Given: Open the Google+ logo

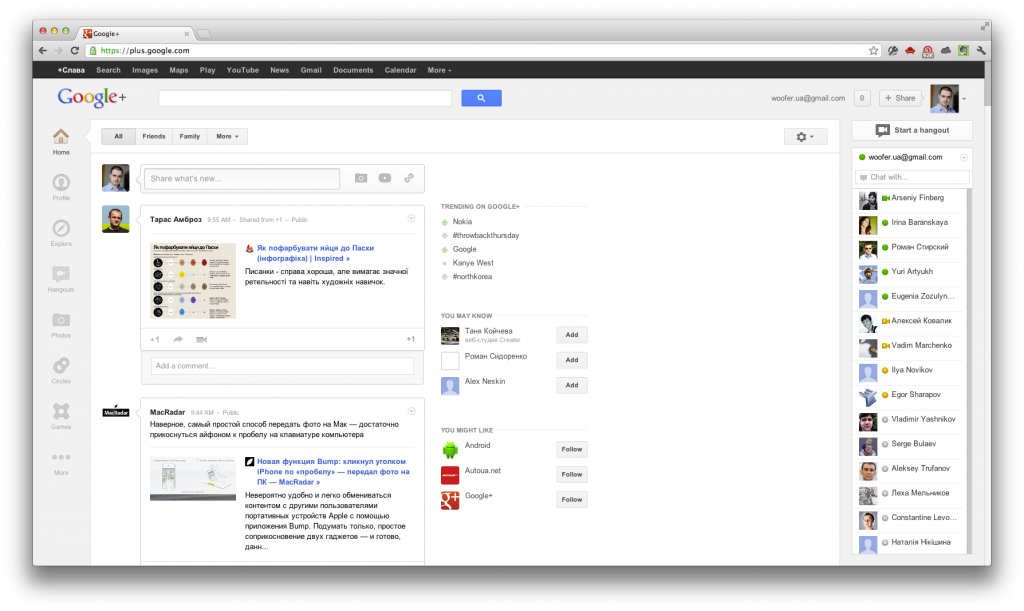Looking at the screenshot, I should coord(91,97).
